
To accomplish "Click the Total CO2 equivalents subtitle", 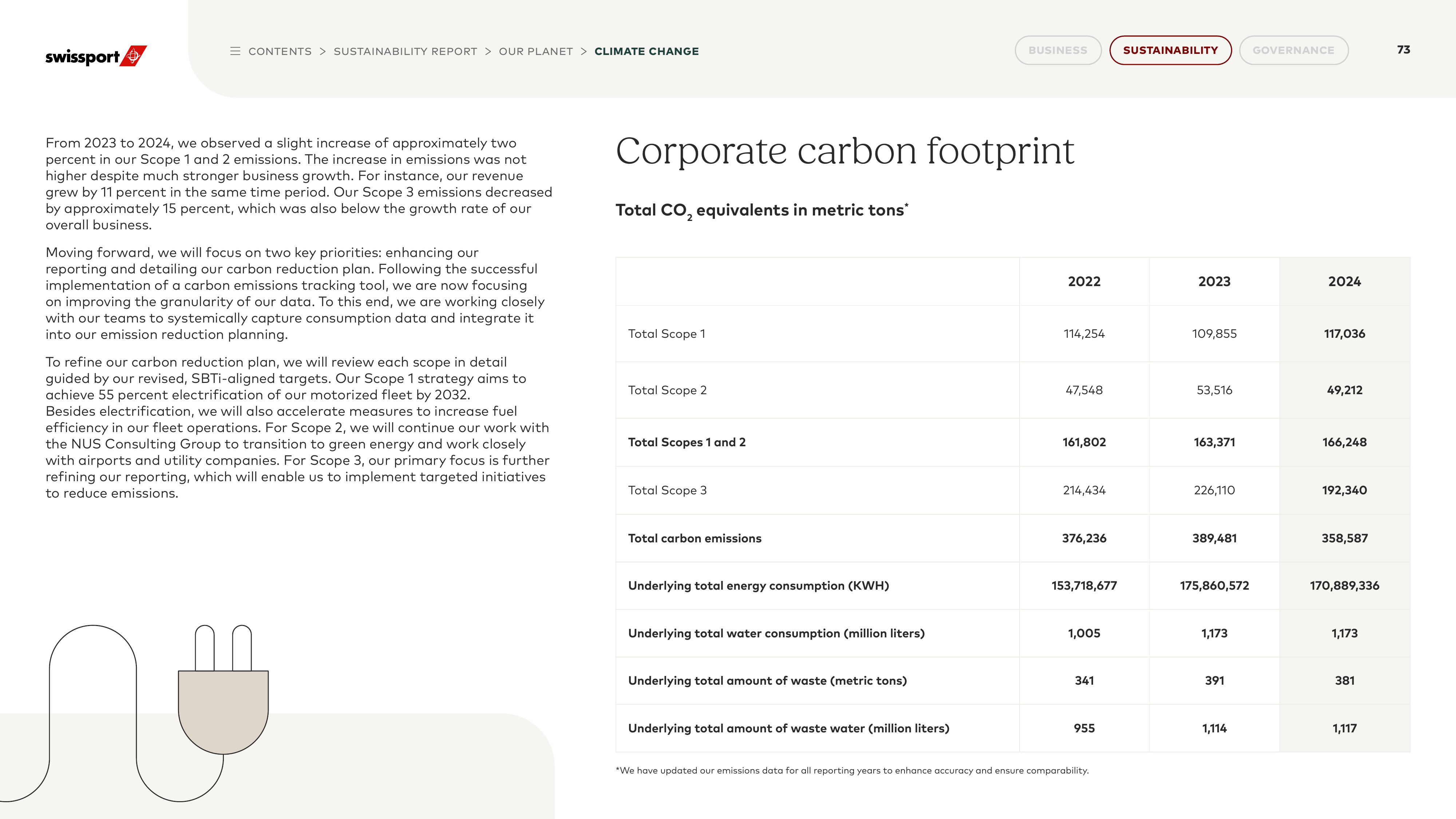I will coord(762,210).
